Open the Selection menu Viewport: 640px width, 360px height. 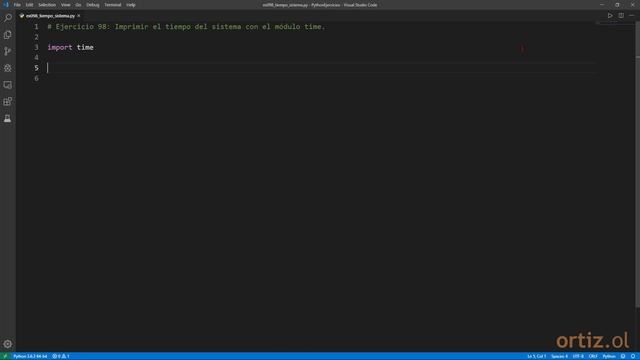(x=47, y=5)
